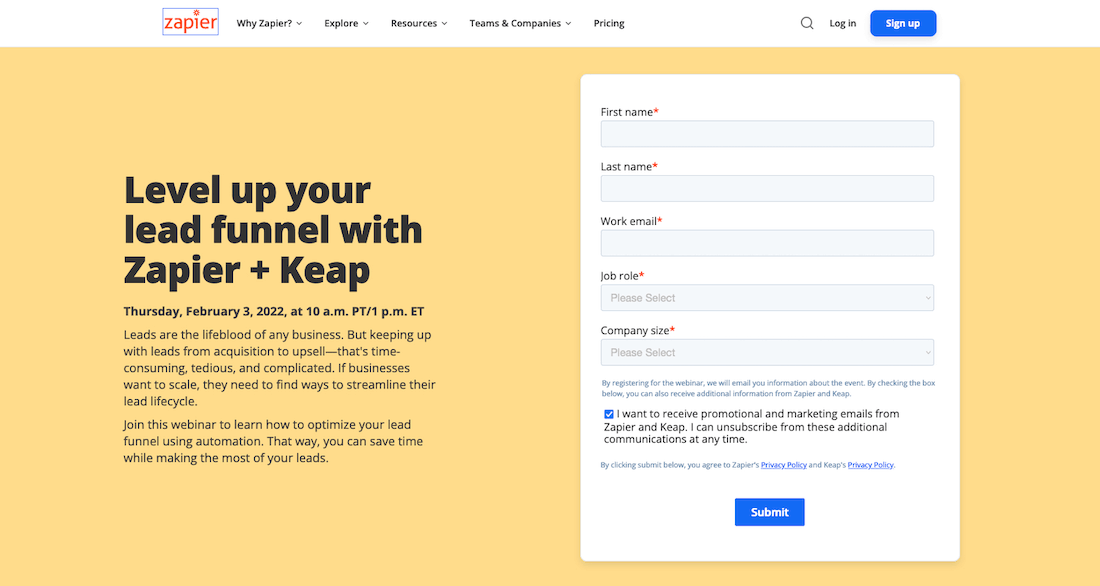Focus the Work email field

click(767, 244)
